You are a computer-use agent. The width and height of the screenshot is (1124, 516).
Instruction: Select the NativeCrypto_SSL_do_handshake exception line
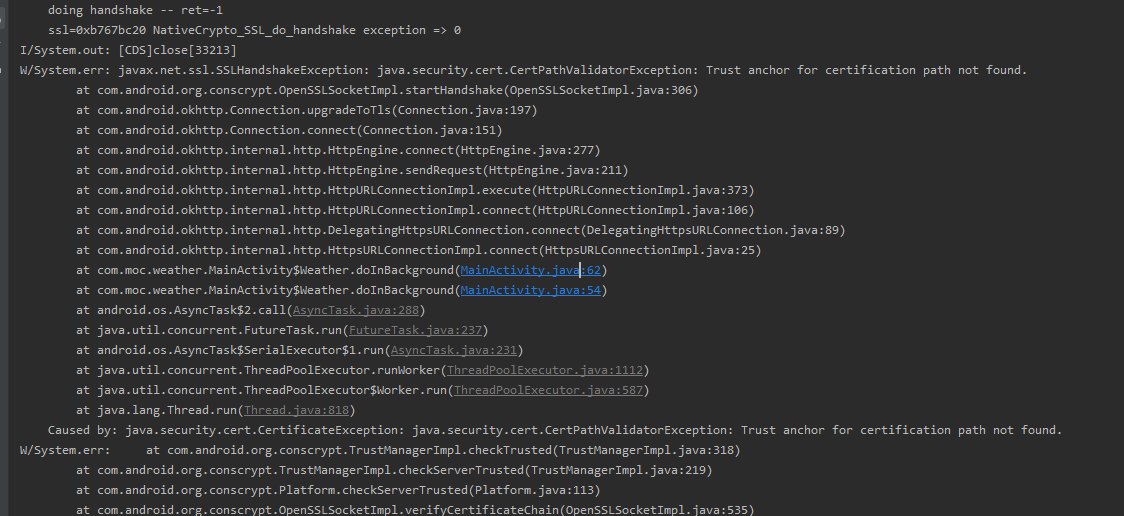click(254, 30)
